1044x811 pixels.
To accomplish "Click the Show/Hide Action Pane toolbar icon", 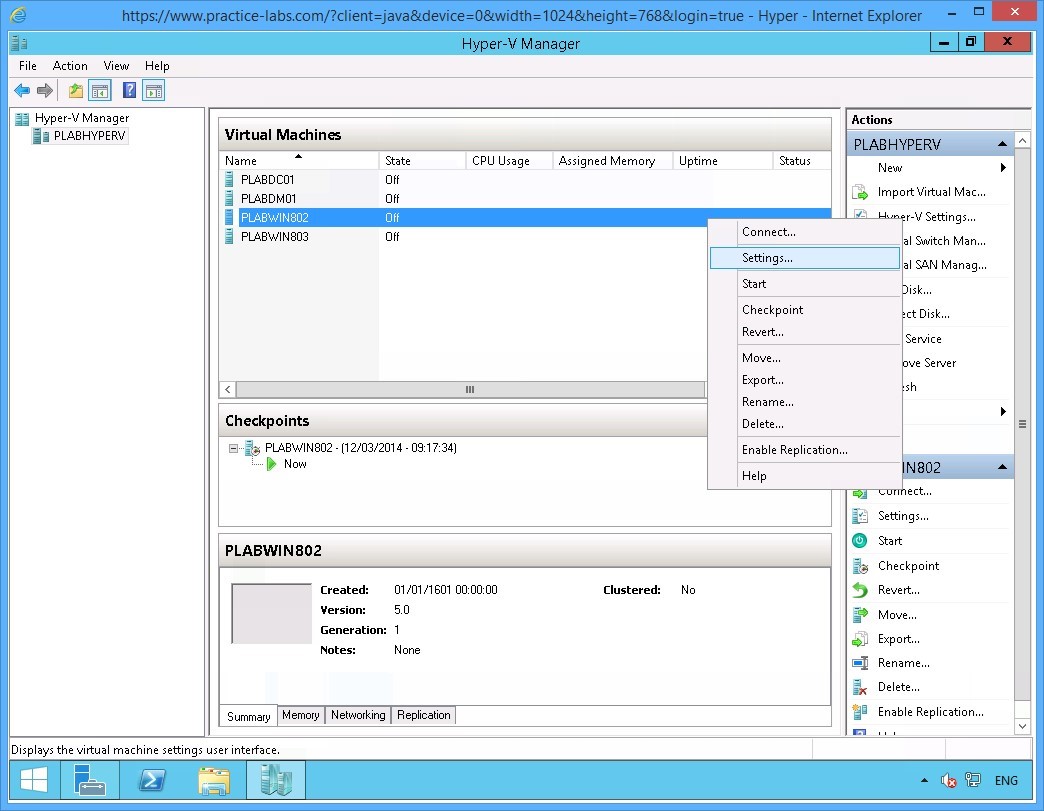I will click(153, 90).
